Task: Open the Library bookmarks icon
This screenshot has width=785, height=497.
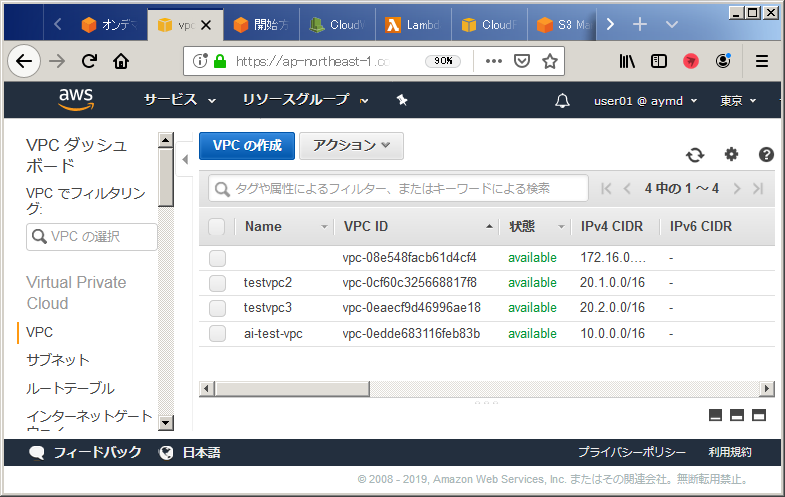Action: [627, 61]
